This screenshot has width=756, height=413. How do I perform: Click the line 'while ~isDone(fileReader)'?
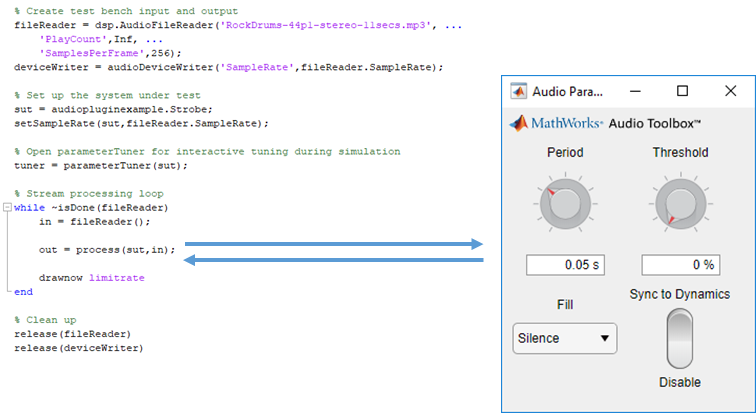tap(91, 208)
